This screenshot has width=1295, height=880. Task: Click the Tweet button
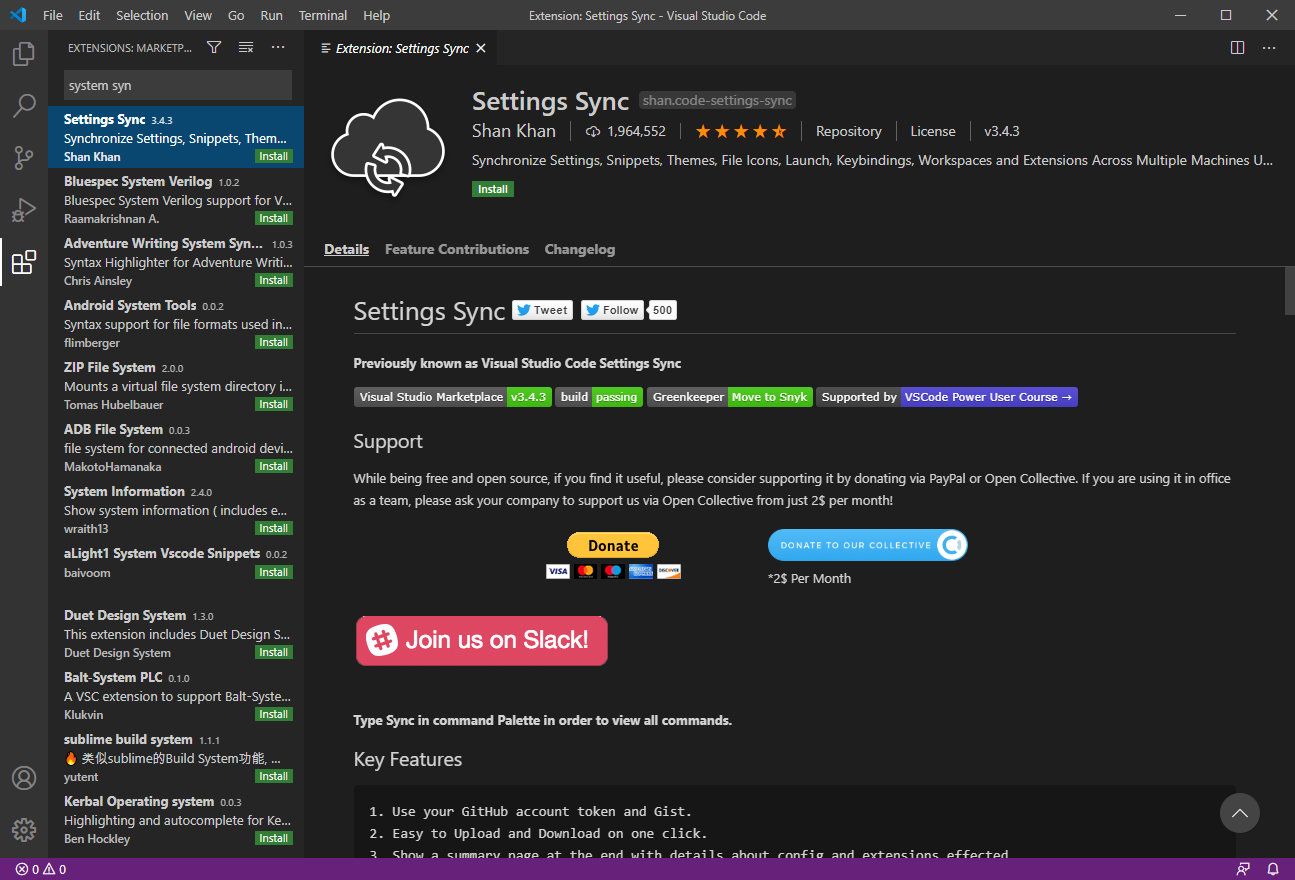543,310
